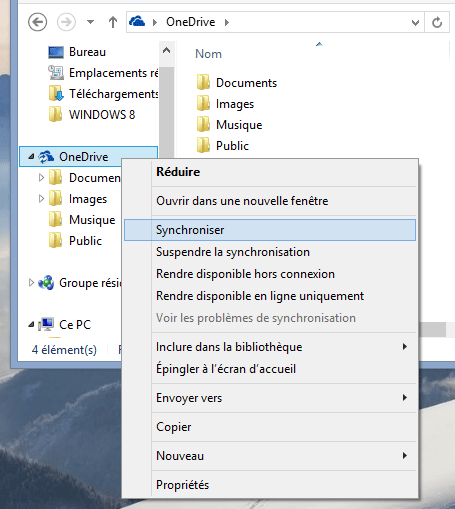Click the navigation pane scroll up arrow
Screen dimensions: 455x509
click(166, 51)
